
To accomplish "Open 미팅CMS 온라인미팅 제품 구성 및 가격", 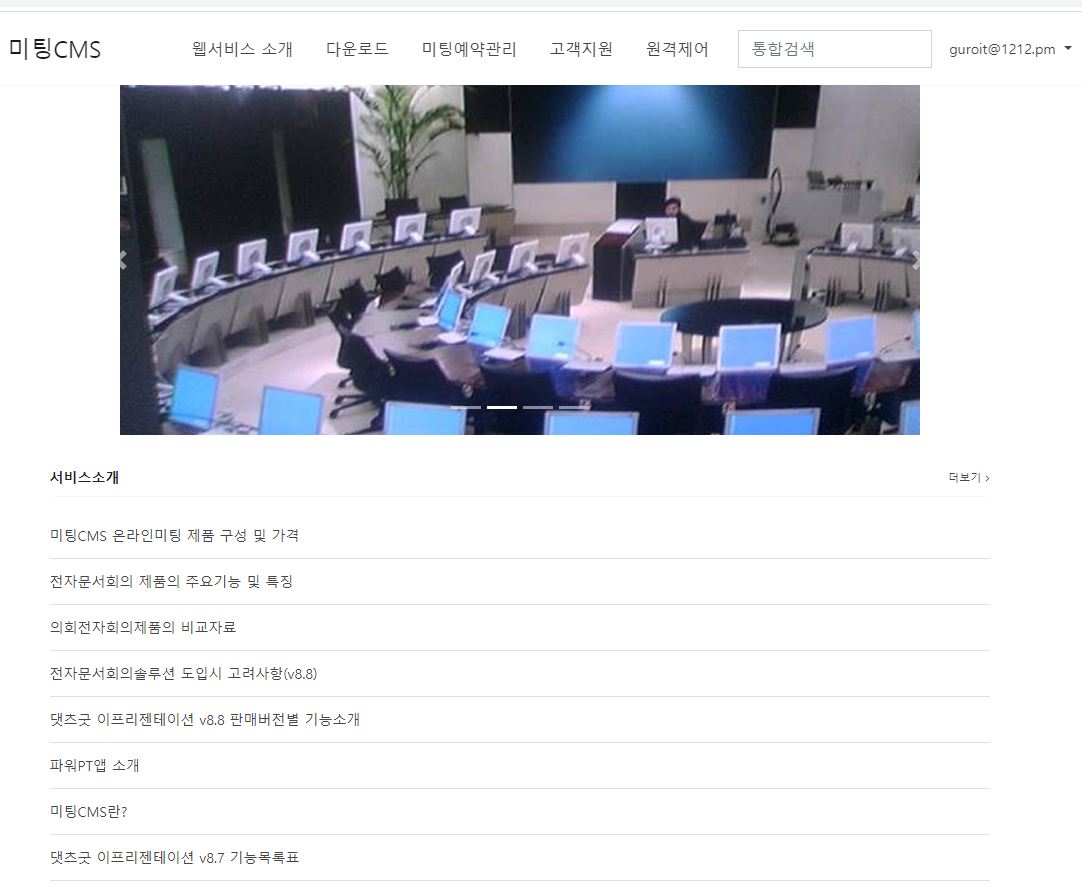I will tap(175, 536).
